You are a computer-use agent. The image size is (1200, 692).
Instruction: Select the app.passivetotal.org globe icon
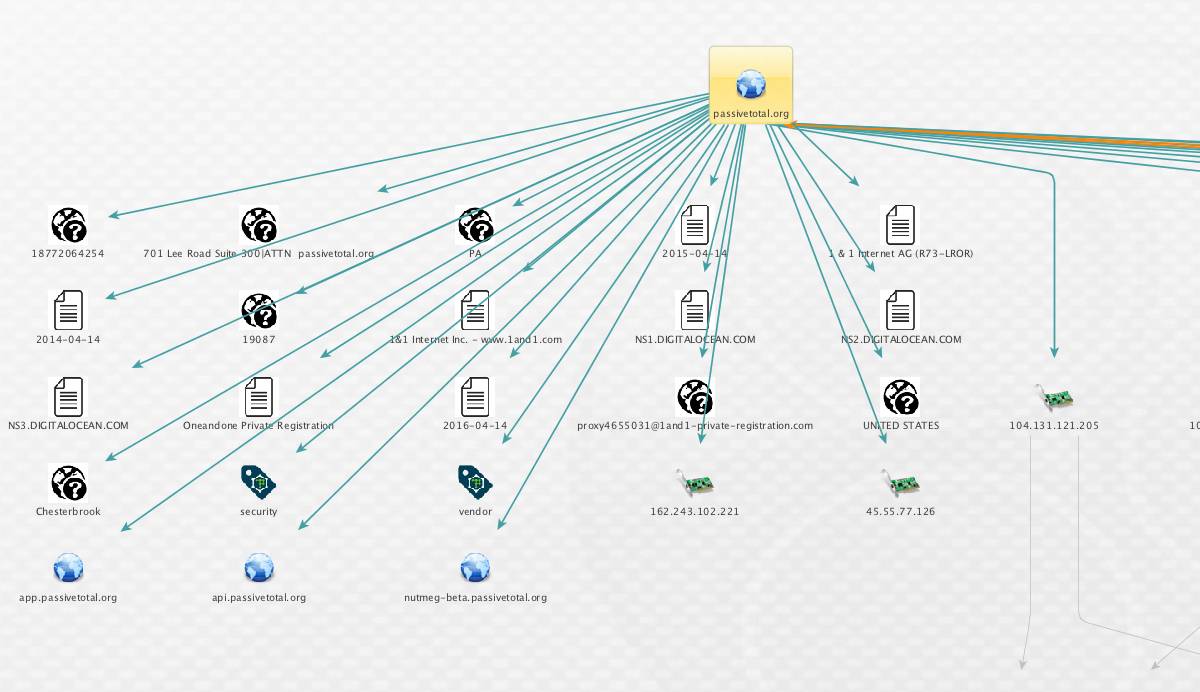click(68, 569)
